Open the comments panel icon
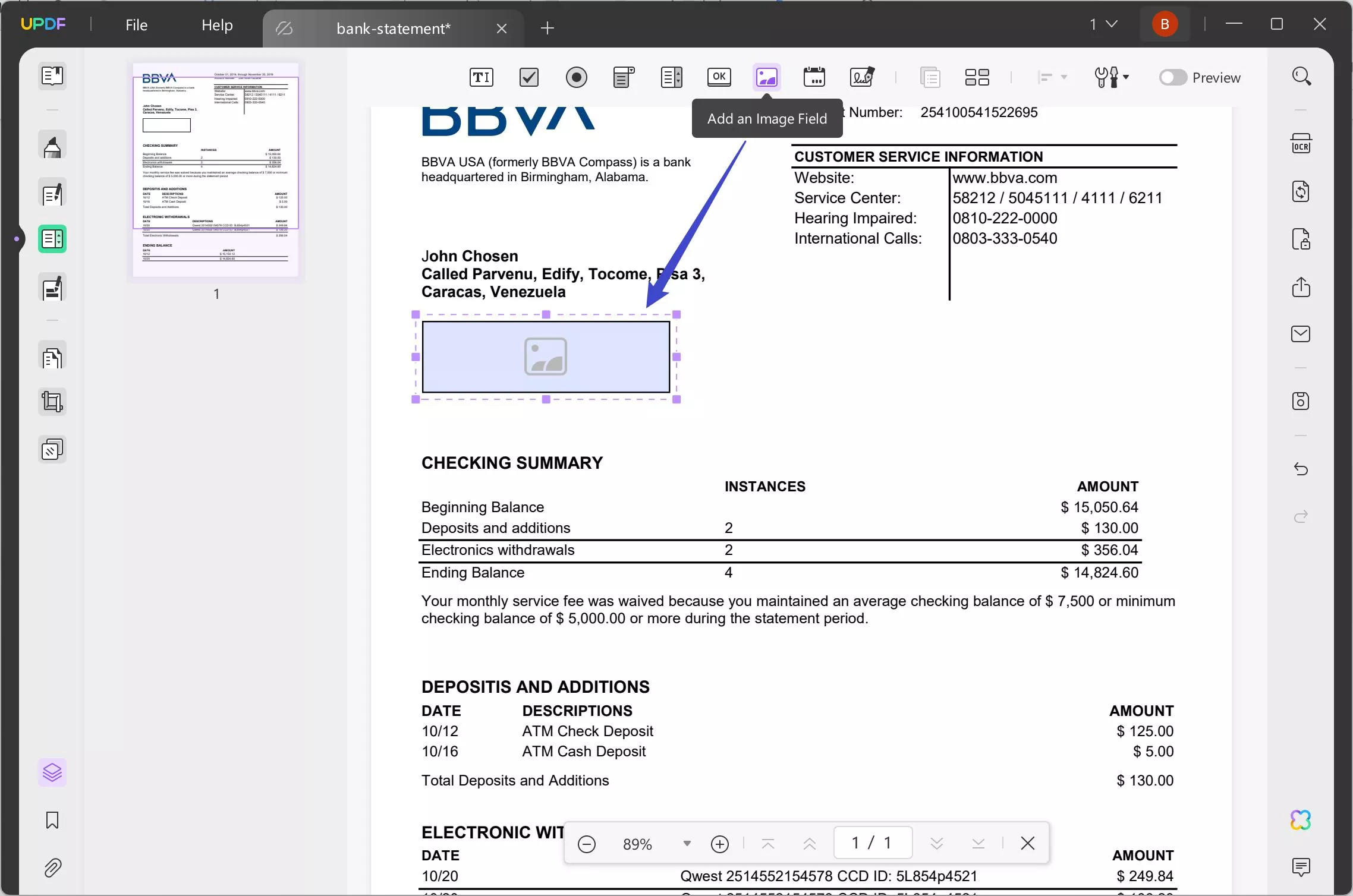The image size is (1353, 896). (1301, 867)
